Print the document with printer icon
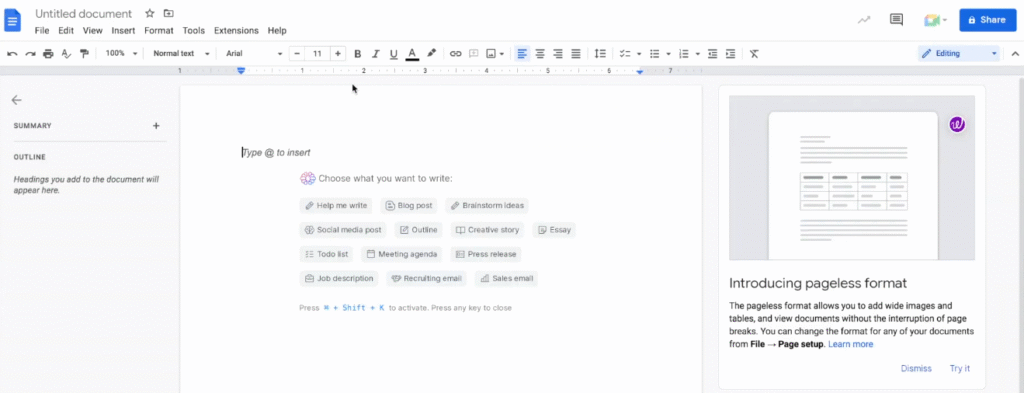The height and width of the screenshot is (393, 1024). point(48,54)
